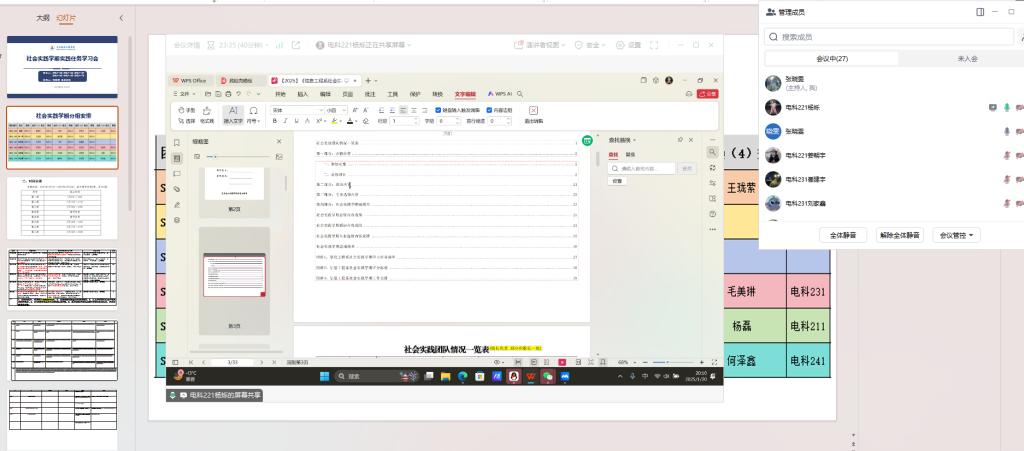Toggle the 内容适用 checkbox
The width and height of the screenshot is (1024, 451).
[488, 110]
